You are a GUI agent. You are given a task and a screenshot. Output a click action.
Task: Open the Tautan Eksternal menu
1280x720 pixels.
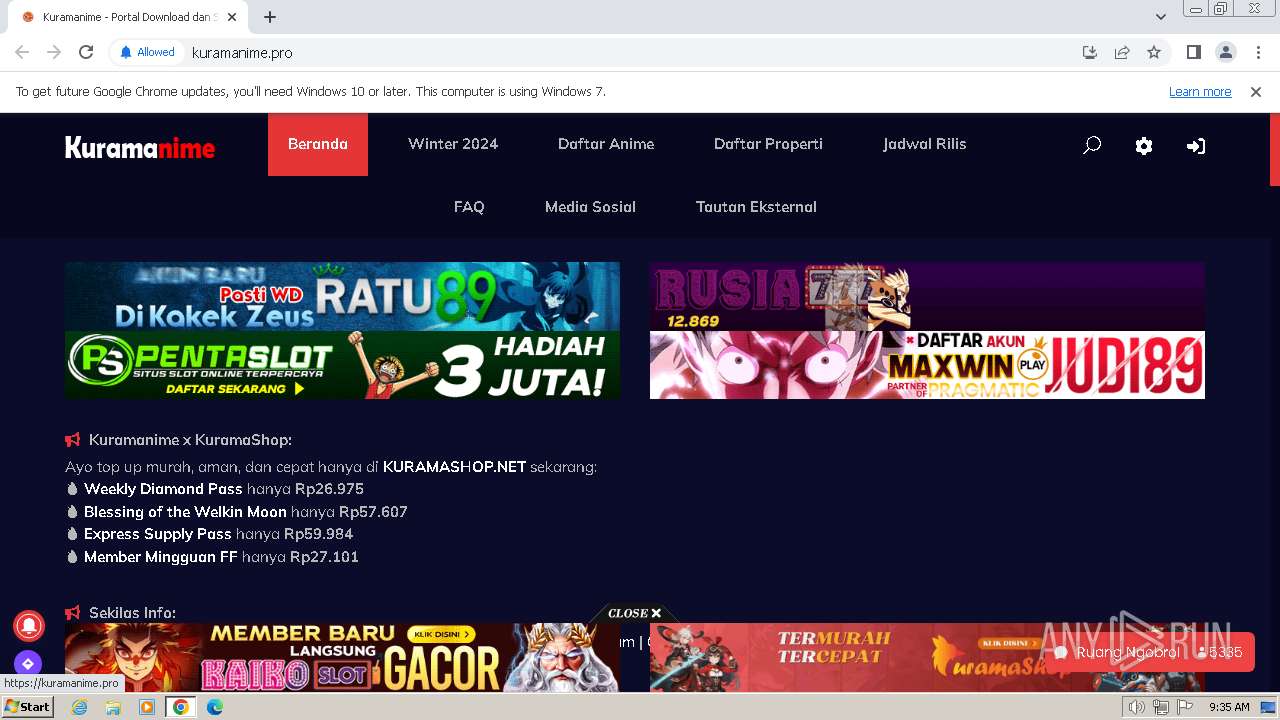coord(756,207)
